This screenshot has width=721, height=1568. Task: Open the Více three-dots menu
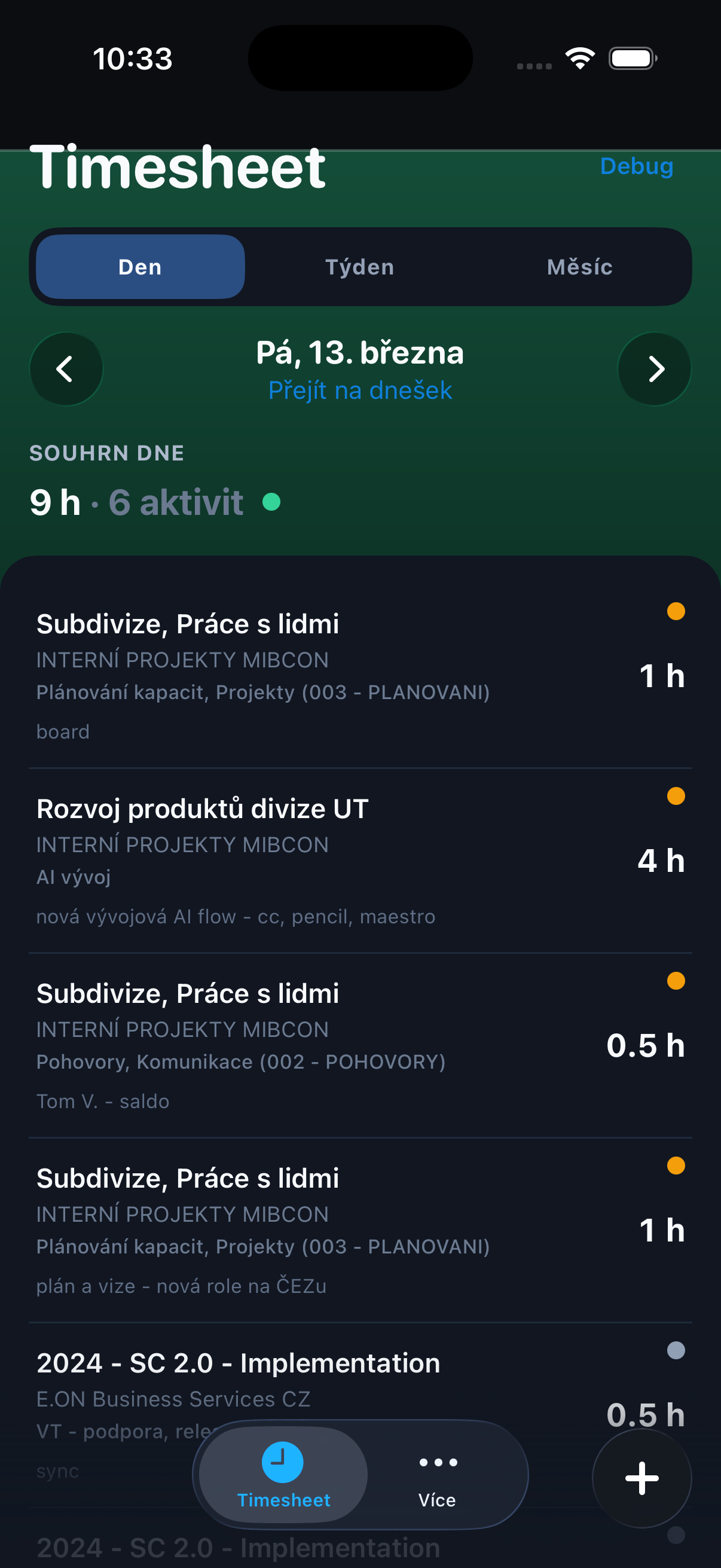[x=438, y=1462]
